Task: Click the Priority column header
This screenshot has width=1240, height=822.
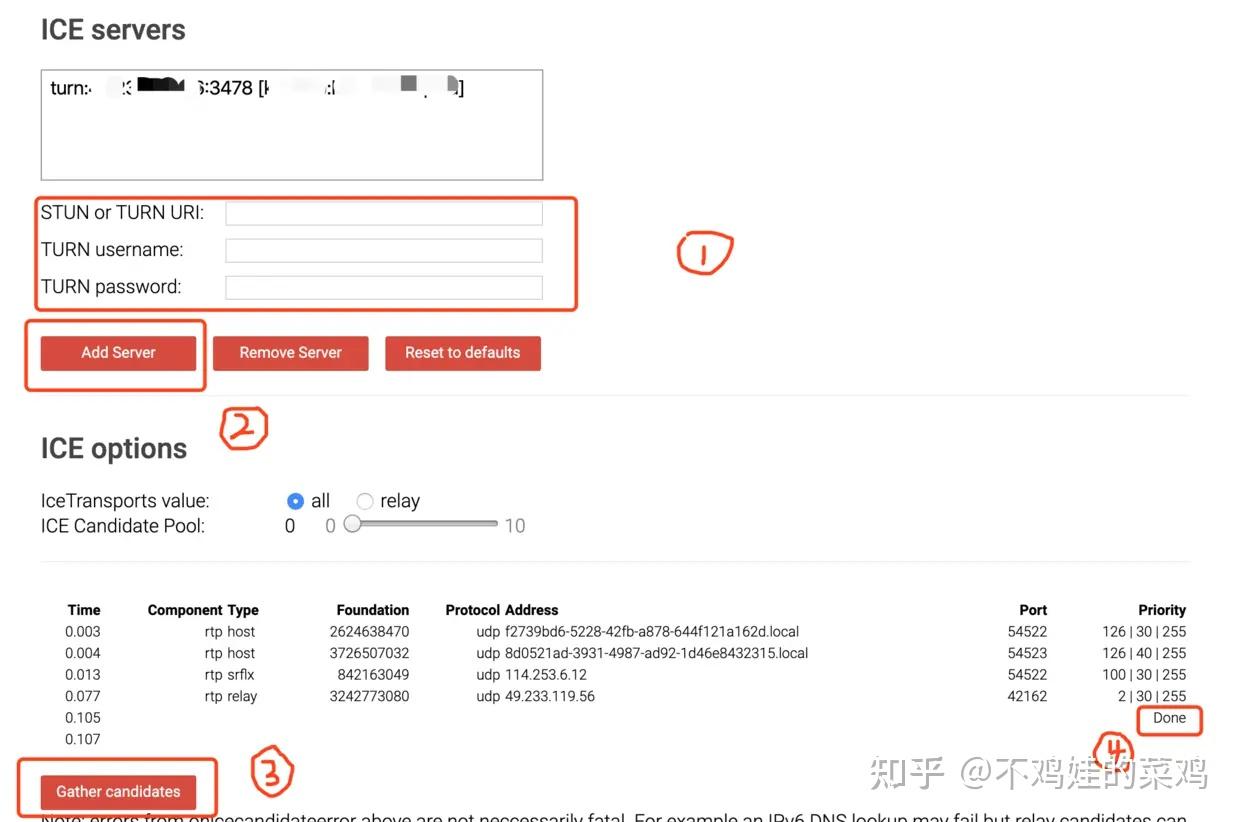Action: 1162,609
